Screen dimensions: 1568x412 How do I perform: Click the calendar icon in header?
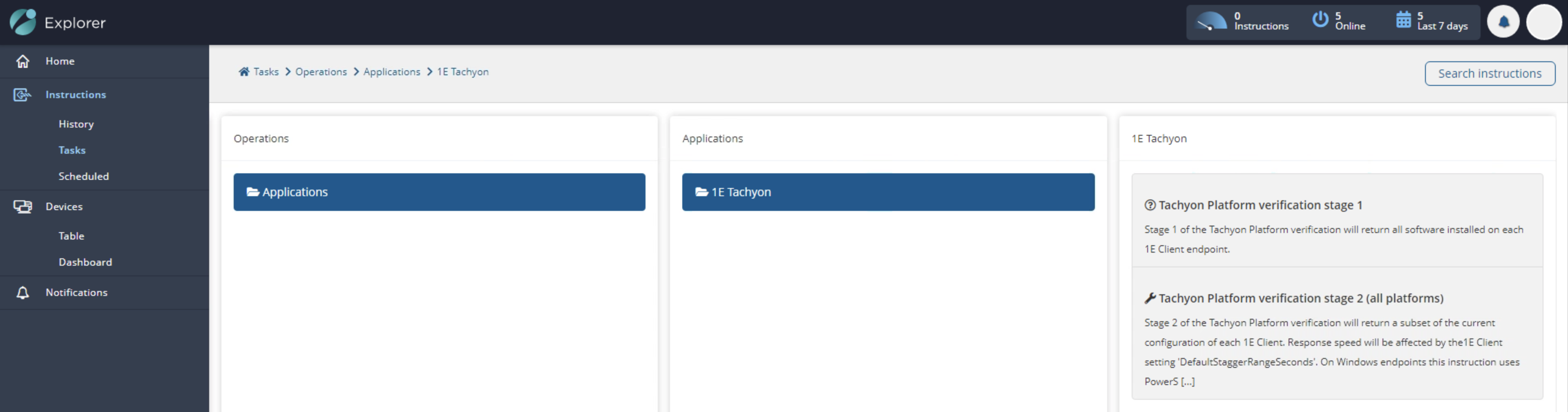point(1403,20)
